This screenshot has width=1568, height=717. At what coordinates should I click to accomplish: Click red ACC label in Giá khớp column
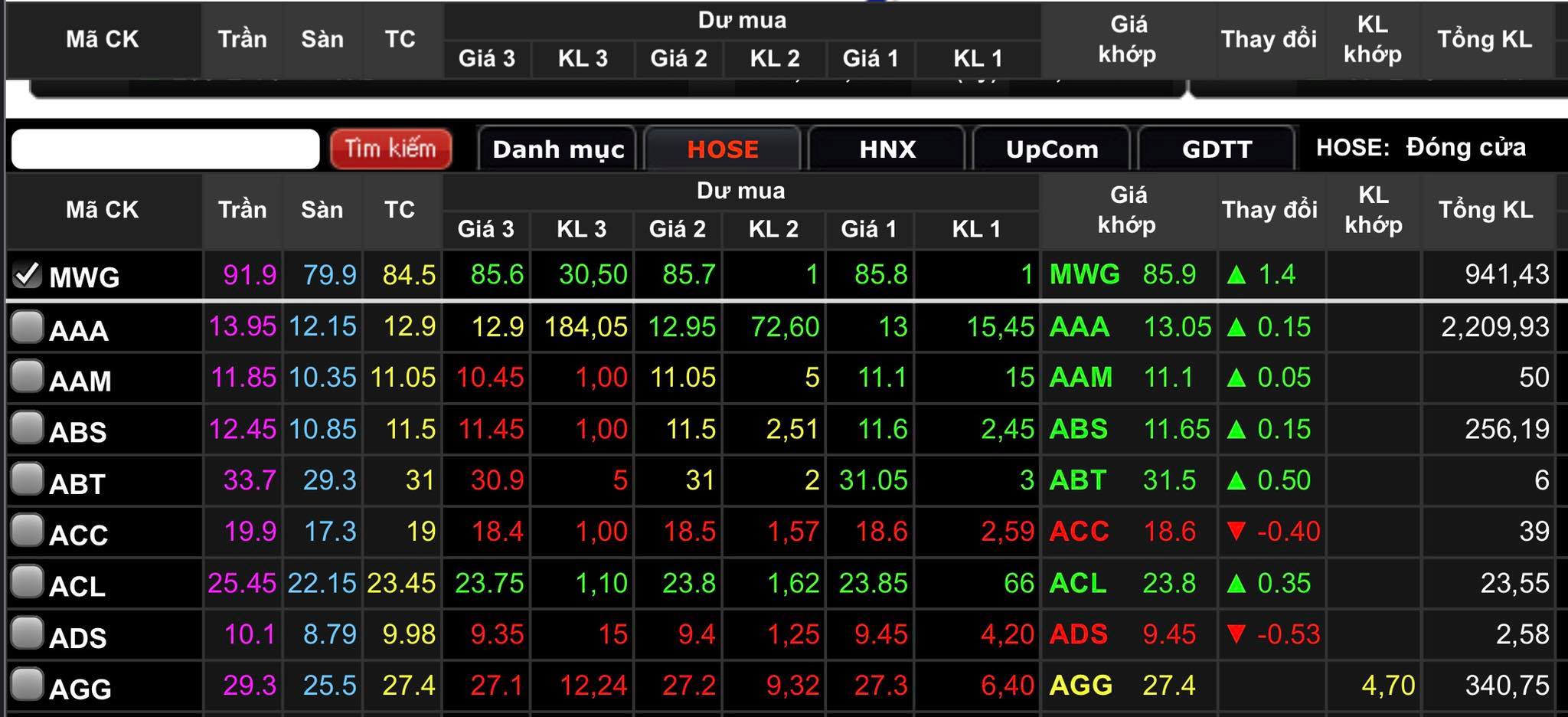[x=1080, y=531]
